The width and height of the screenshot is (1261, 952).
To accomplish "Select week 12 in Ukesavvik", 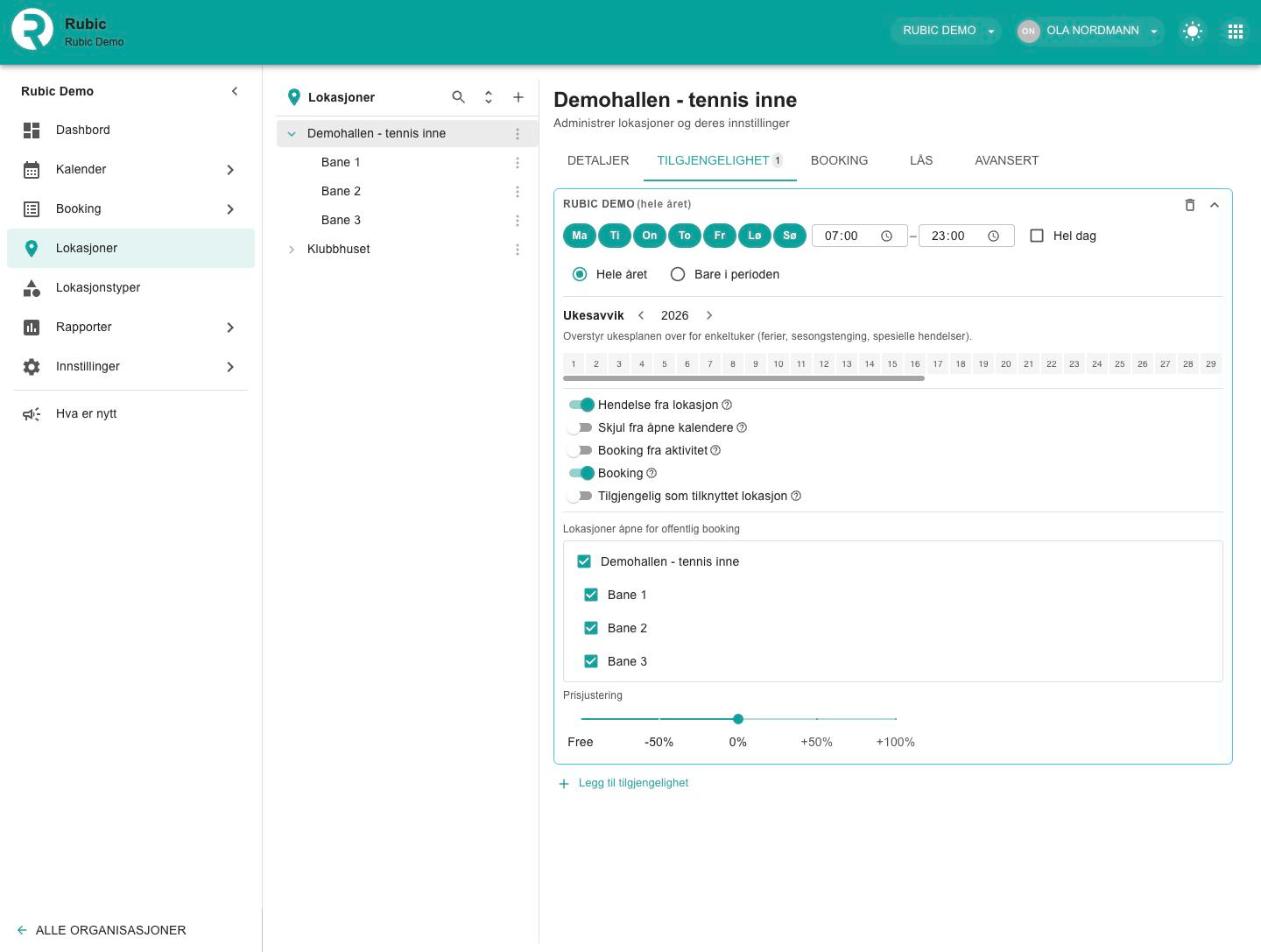I will pyautogui.click(x=824, y=364).
